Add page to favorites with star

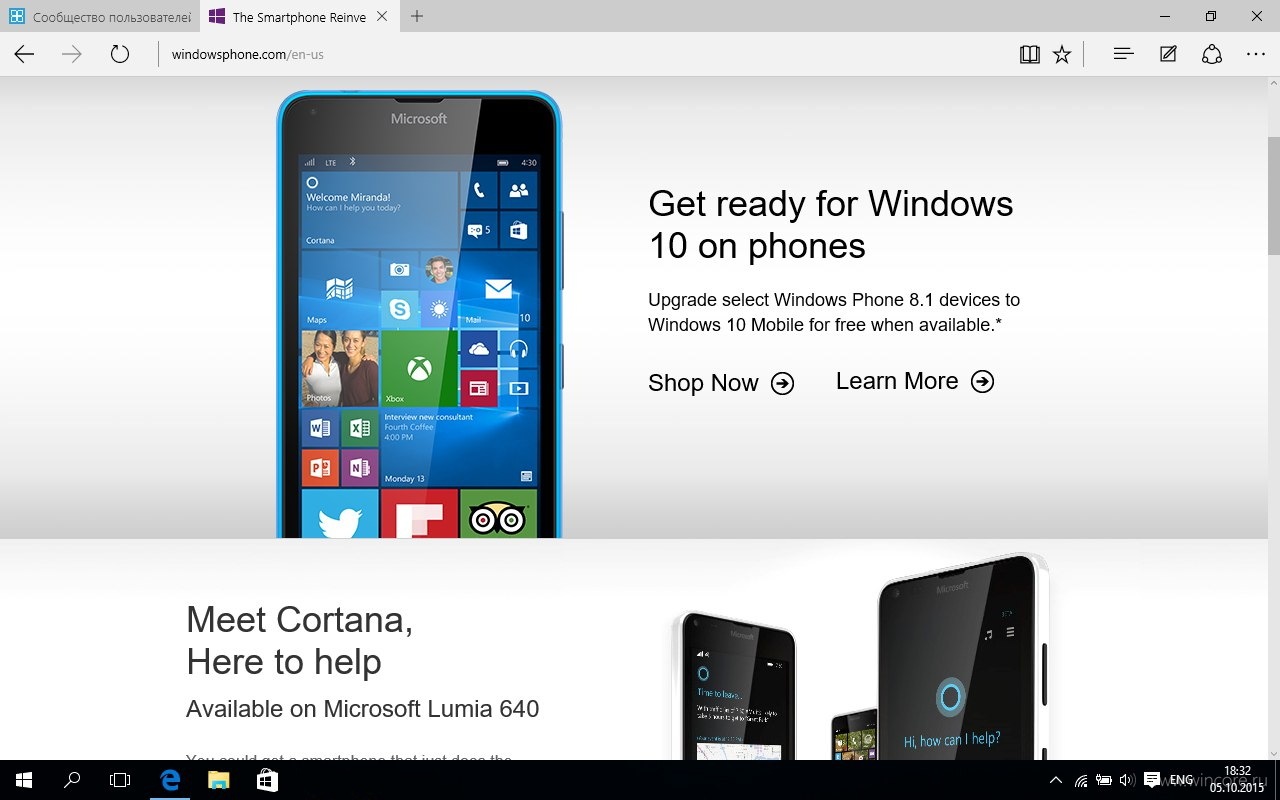point(1062,55)
